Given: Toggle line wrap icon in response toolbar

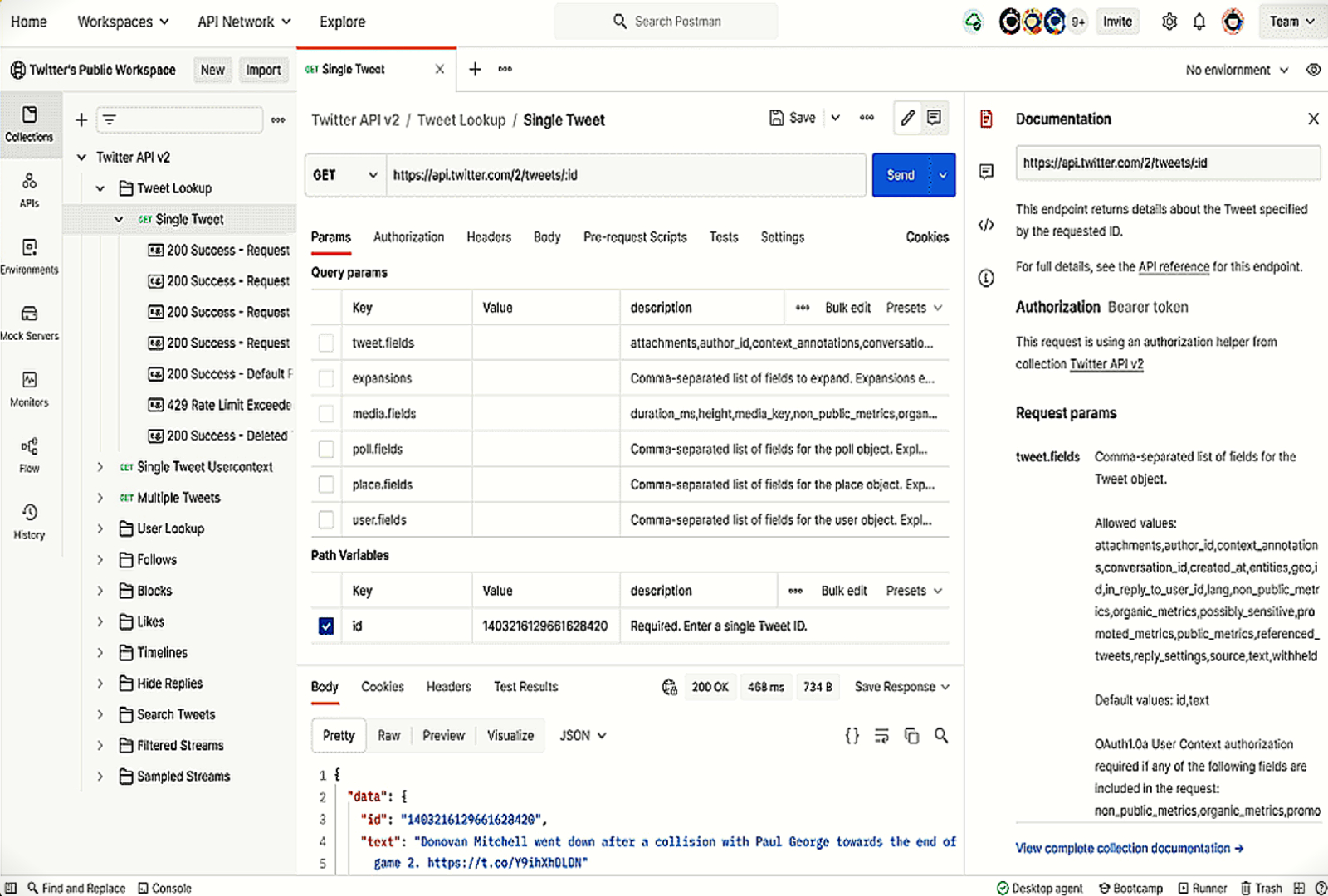Looking at the screenshot, I should point(881,736).
